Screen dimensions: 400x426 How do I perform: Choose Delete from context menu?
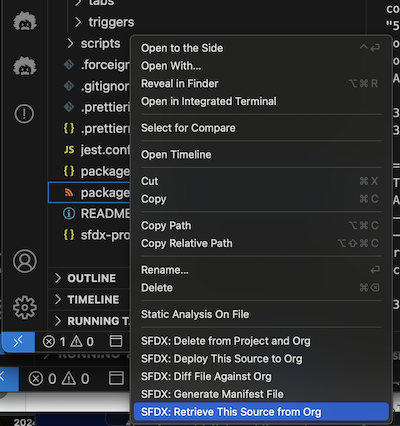261,287
